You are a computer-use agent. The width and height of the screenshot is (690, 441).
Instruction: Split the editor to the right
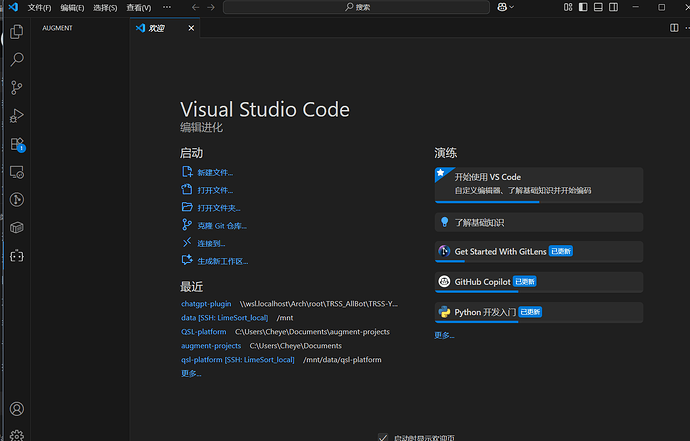(674, 28)
